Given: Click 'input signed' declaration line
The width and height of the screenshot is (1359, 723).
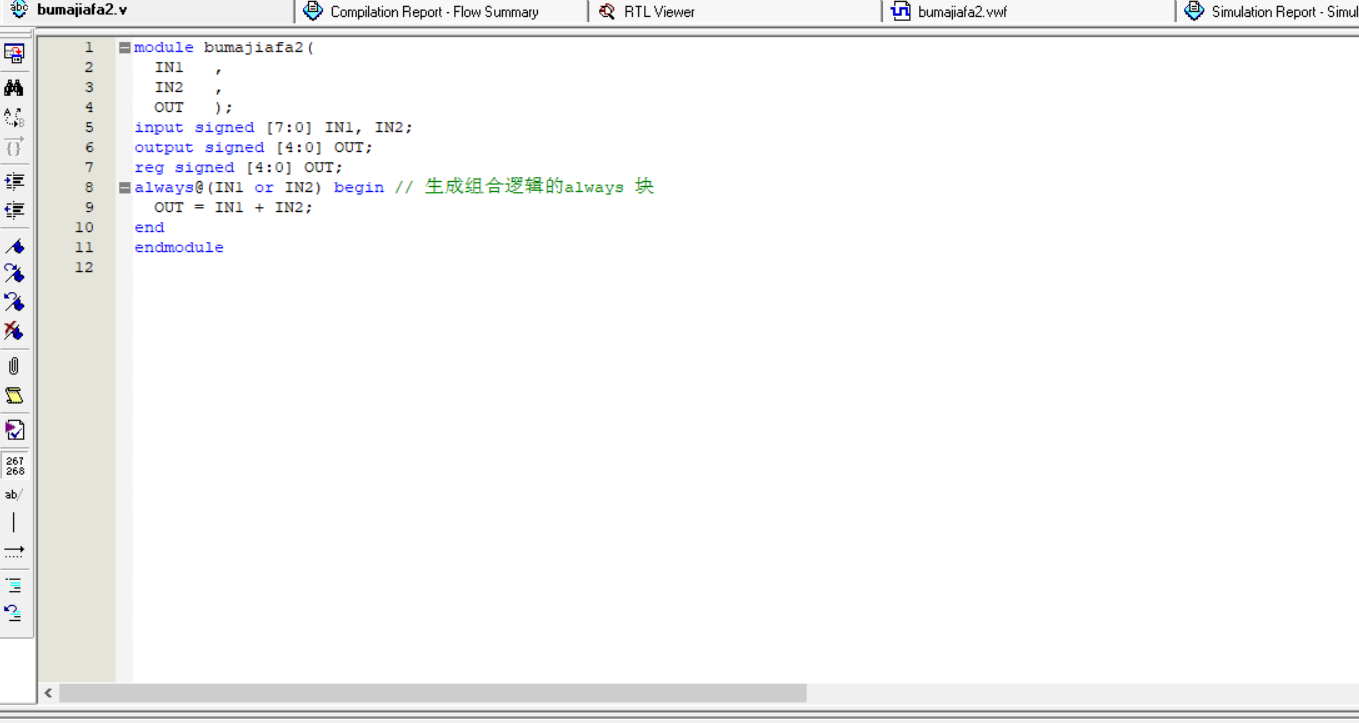Looking at the screenshot, I should (273, 127).
